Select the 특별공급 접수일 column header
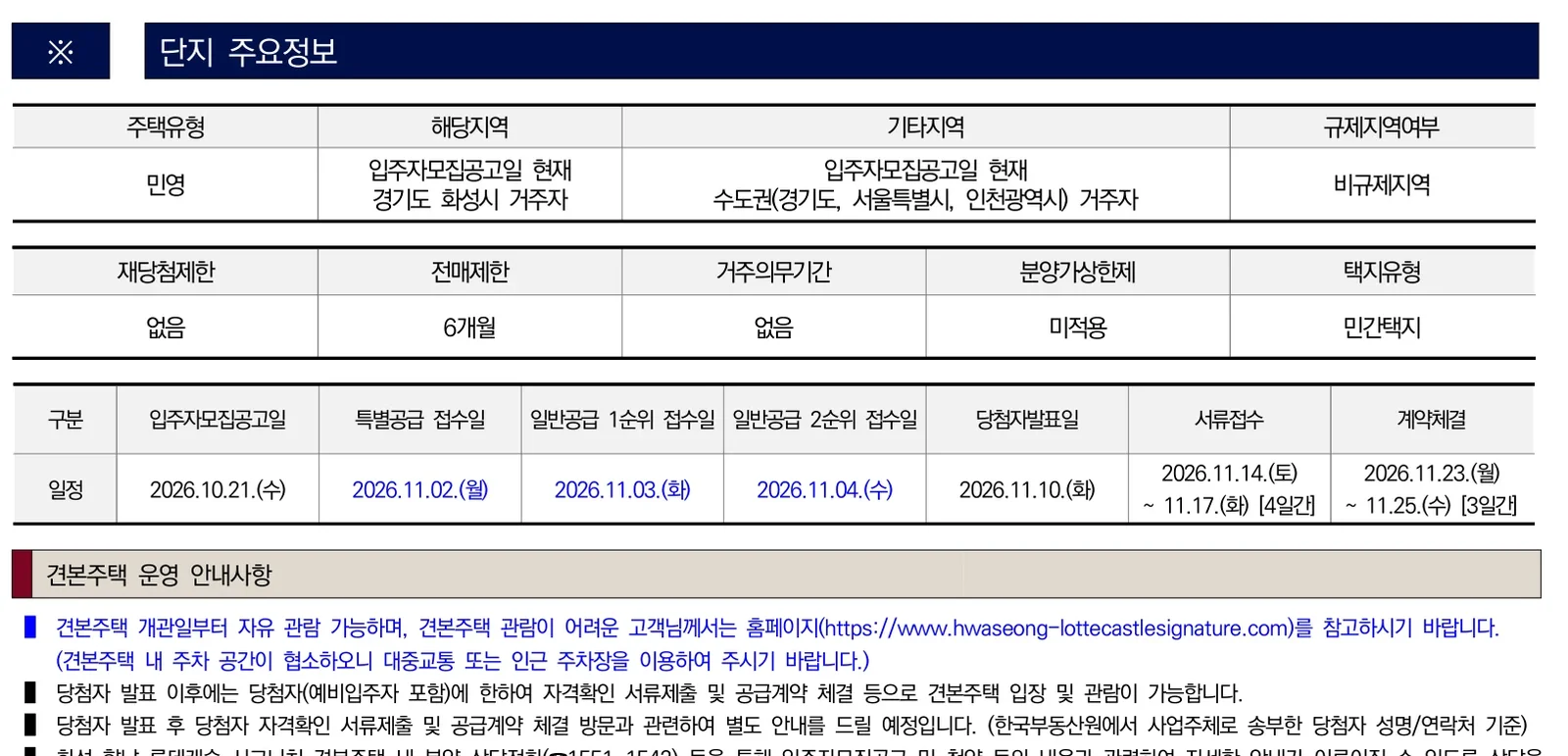Image resolution: width=1568 pixels, height=756 pixels. click(420, 420)
